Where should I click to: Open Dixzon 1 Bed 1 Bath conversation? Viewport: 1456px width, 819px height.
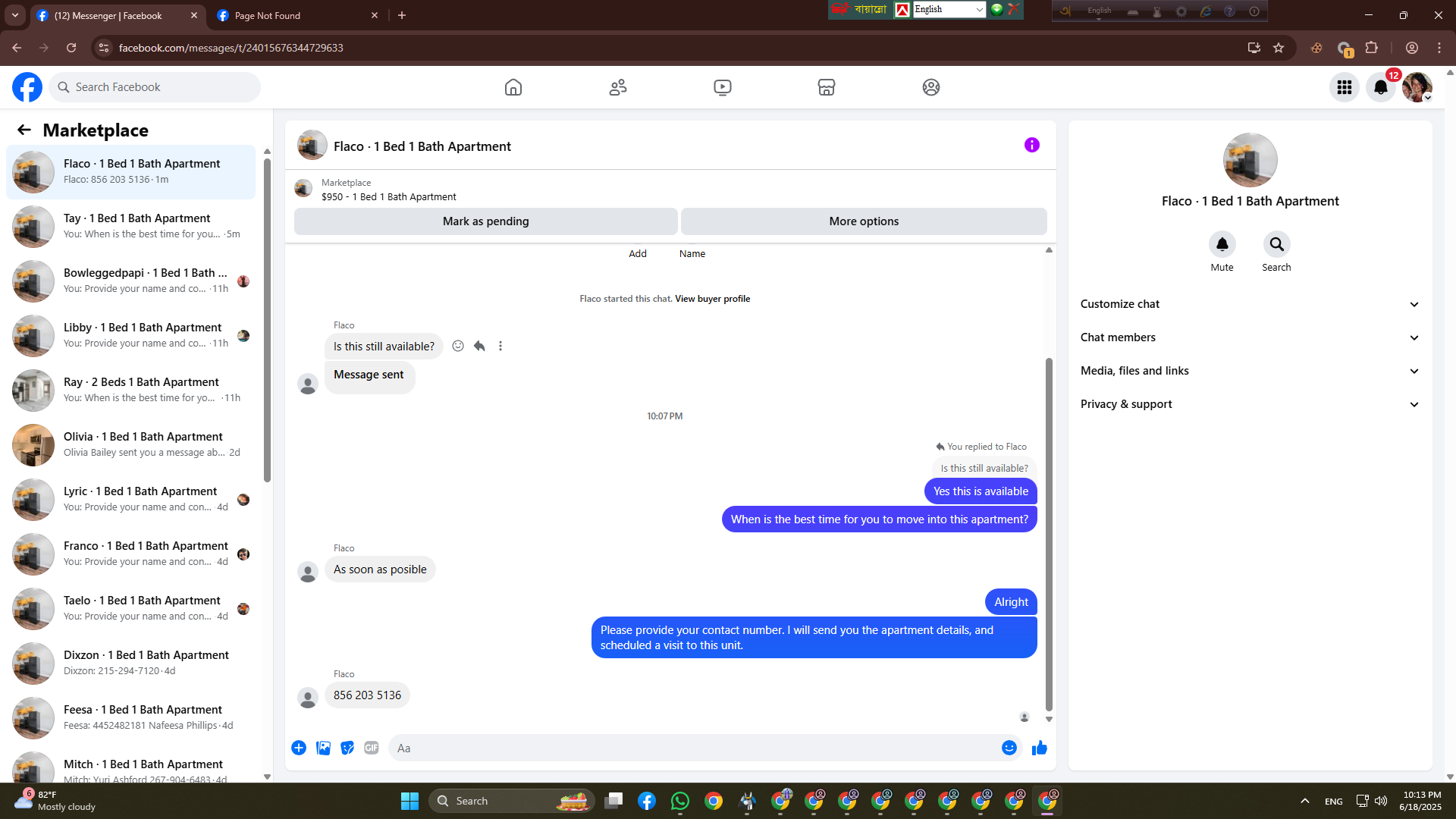coord(131,663)
